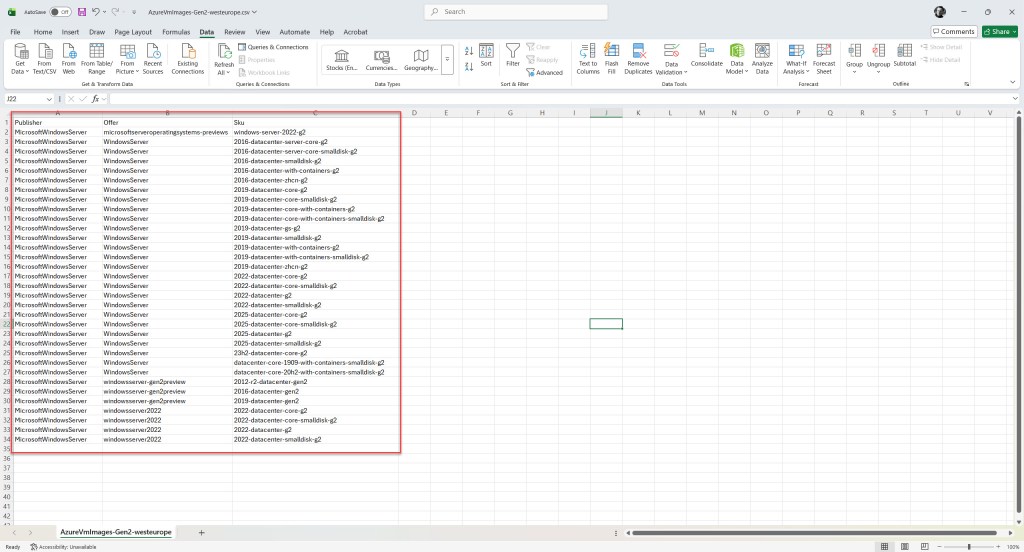Click the Filter funnel icon
The height and width of the screenshot is (552, 1024).
point(512,54)
